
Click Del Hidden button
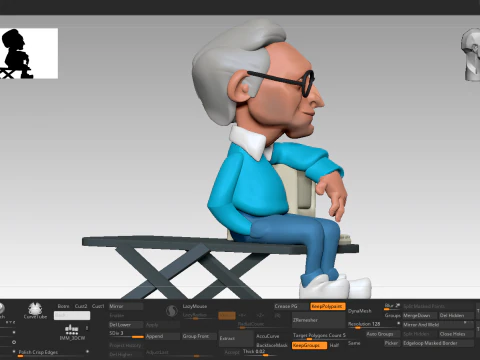click(x=456, y=315)
